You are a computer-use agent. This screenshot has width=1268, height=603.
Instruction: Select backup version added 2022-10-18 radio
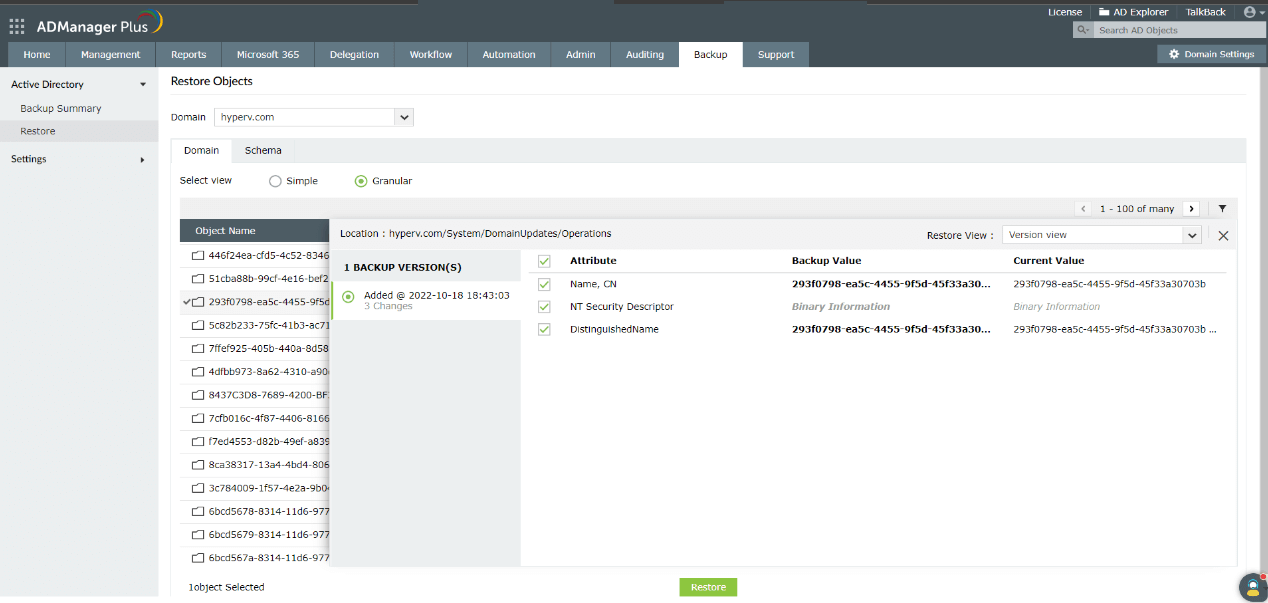(348, 296)
